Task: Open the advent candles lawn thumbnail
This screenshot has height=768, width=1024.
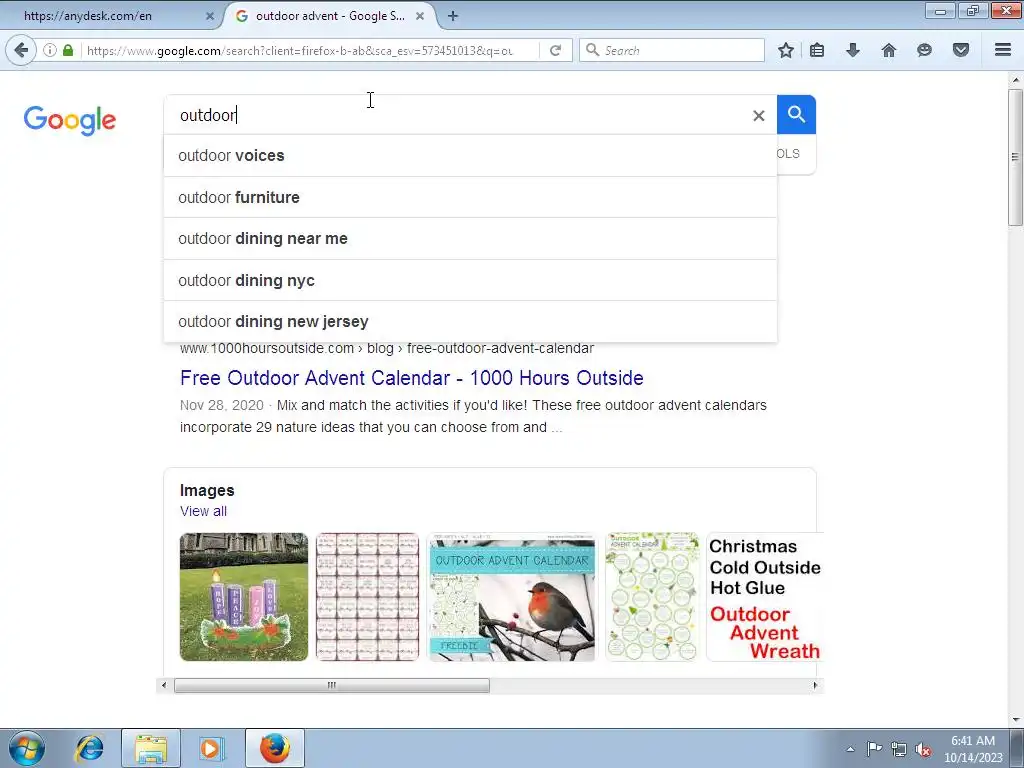Action: (244, 597)
